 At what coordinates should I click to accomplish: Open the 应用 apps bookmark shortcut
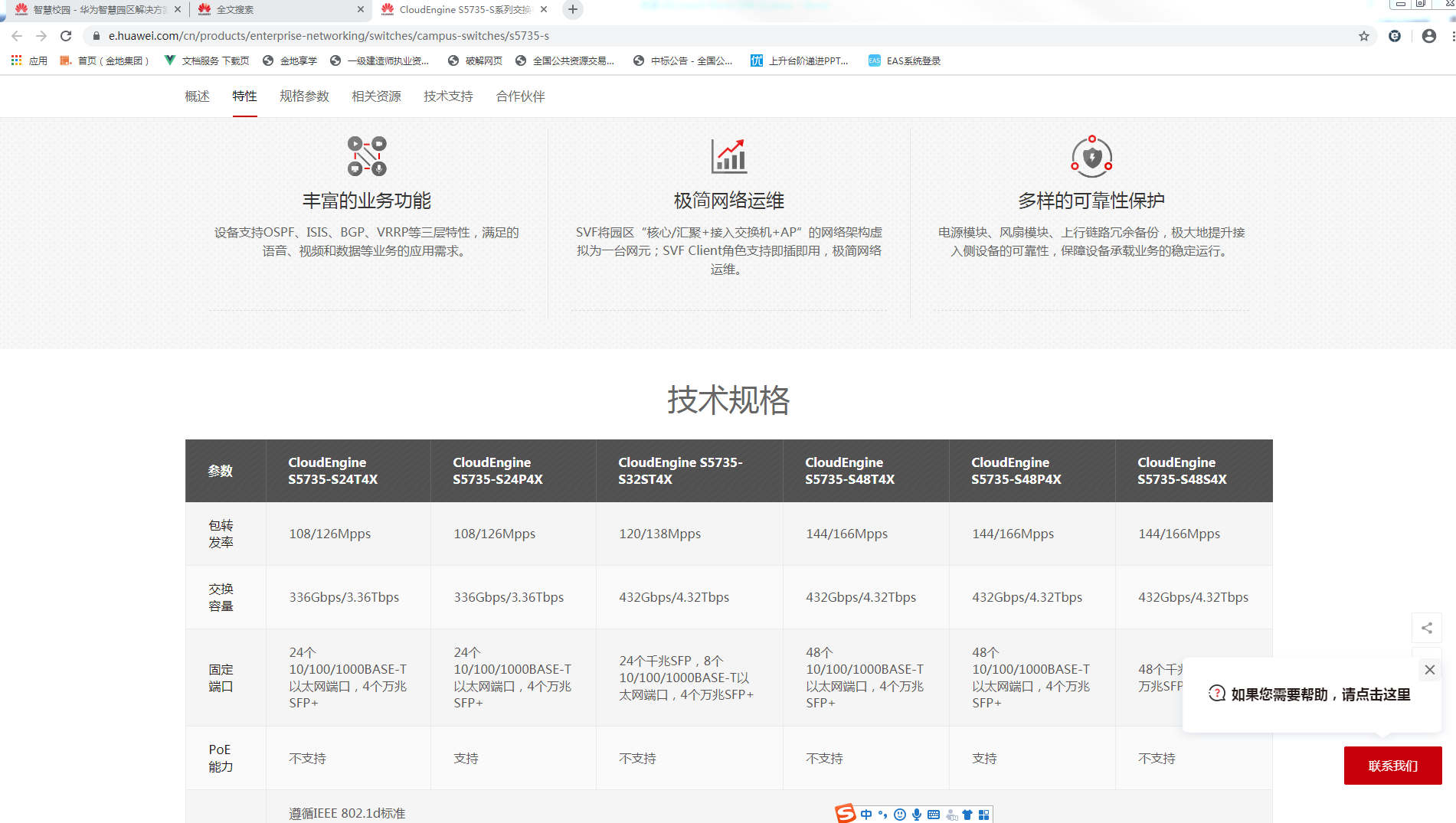(29, 60)
